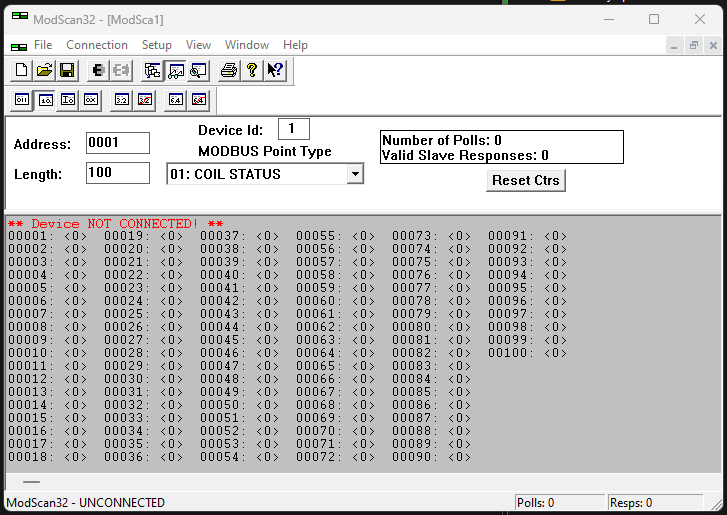Close the inner ModSca1 document window

click(x=713, y=45)
